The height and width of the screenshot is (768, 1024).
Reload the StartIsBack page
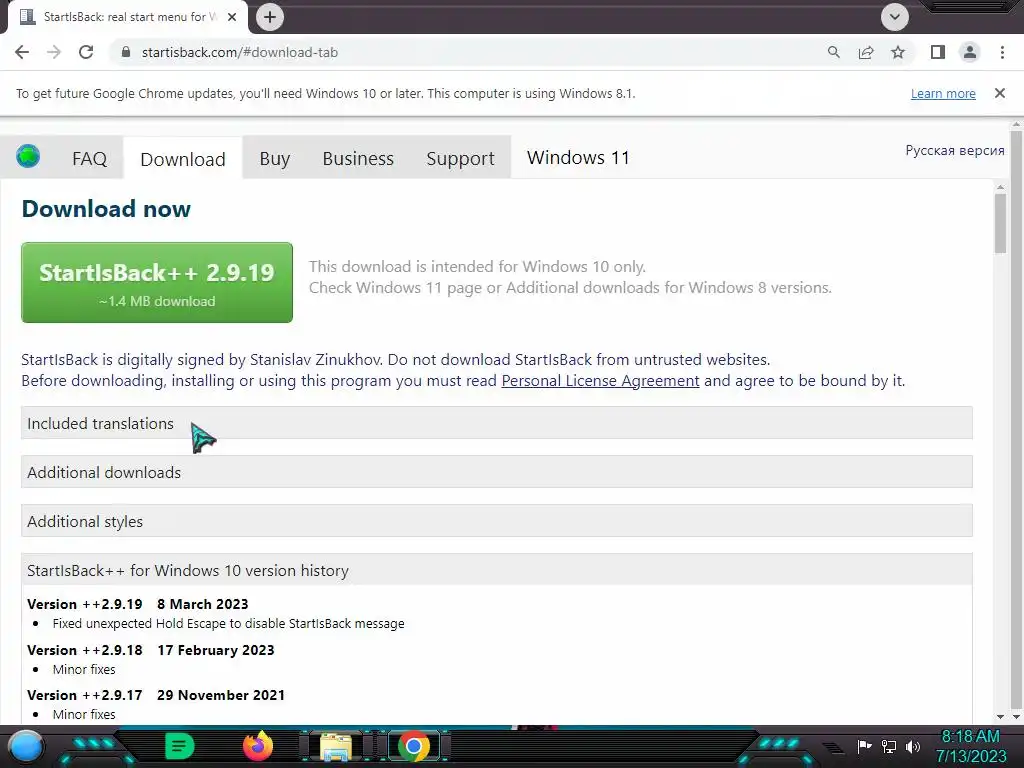point(86,52)
